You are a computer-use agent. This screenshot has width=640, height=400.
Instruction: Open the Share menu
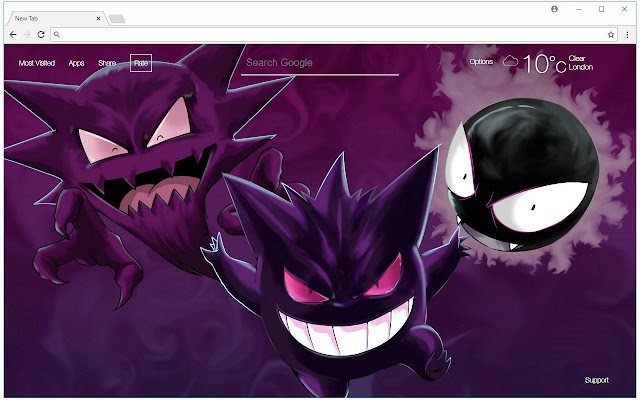[107, 63]
